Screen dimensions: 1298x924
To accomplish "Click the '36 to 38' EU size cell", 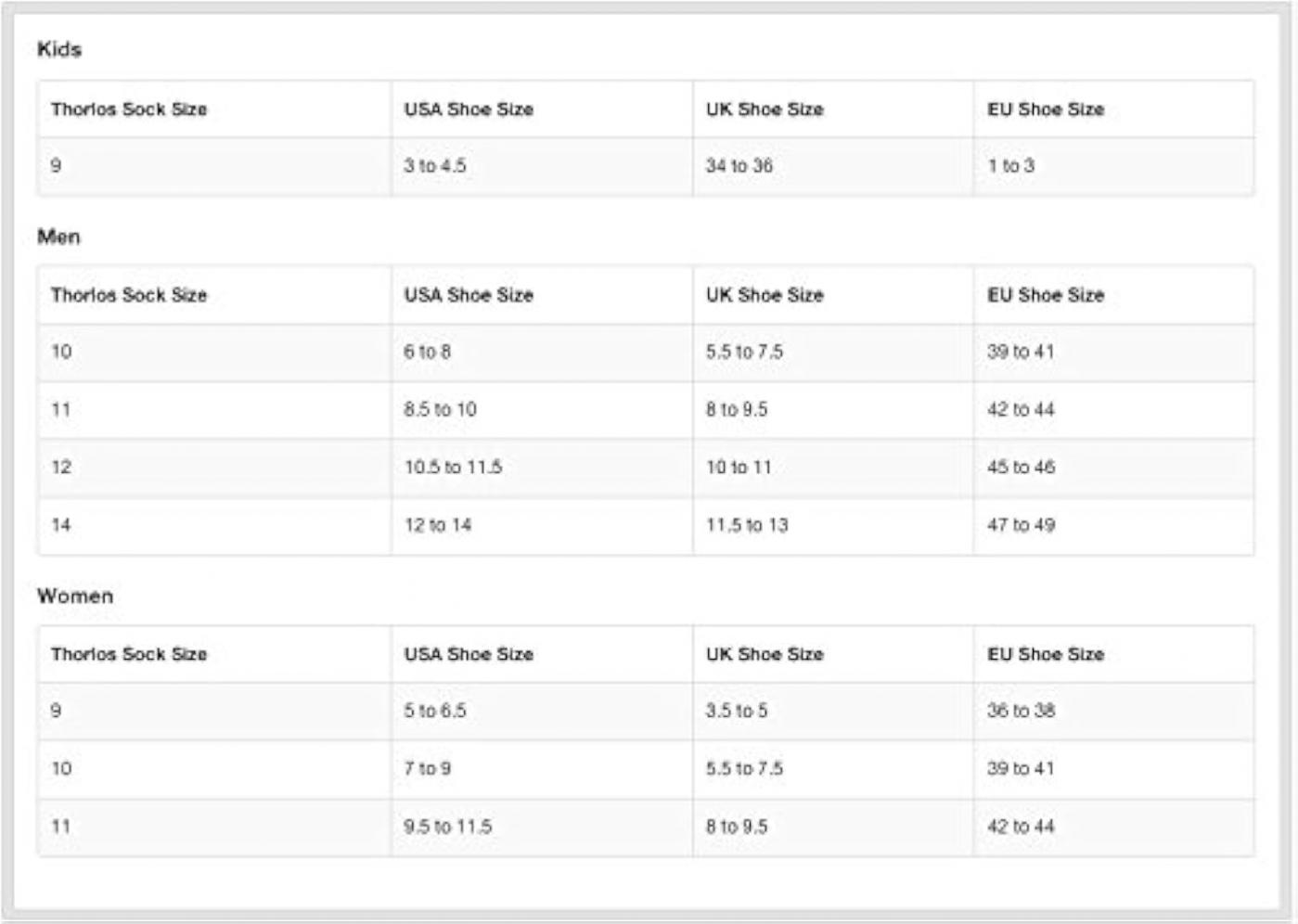I will [x=1021, y=711].
